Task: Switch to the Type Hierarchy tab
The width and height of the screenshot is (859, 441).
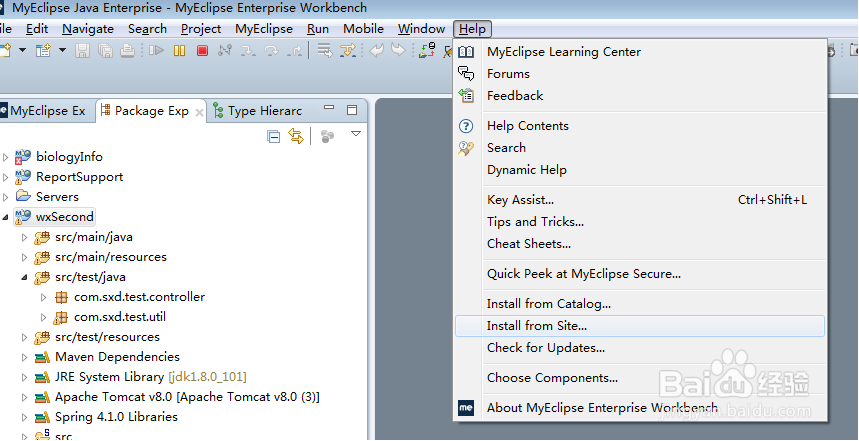Action: pyautogui.click(x=257, y=111)
